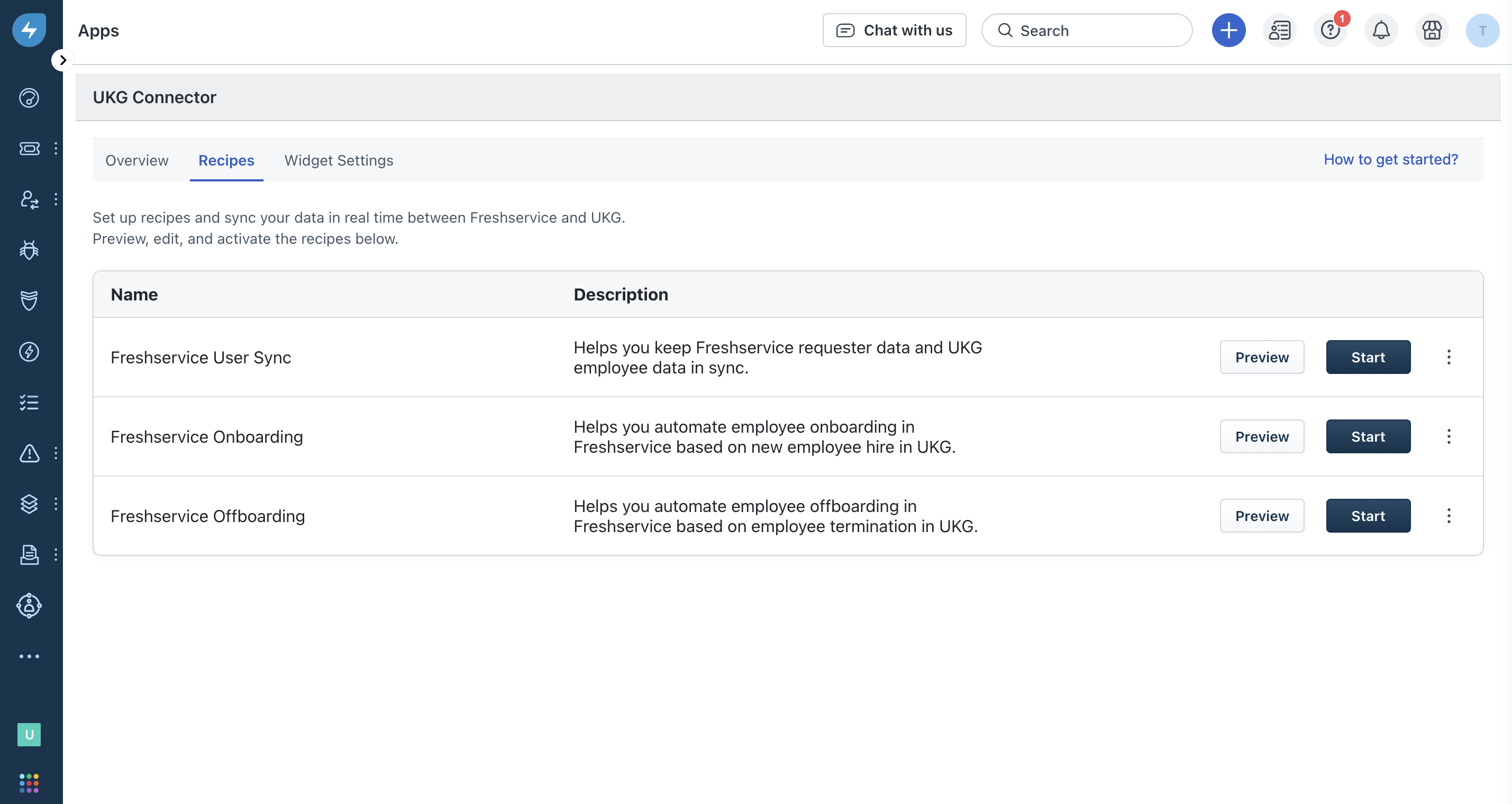Switch to the Overview tab
This screenshot has width=1512, height=804.
[x=137, y=160]
